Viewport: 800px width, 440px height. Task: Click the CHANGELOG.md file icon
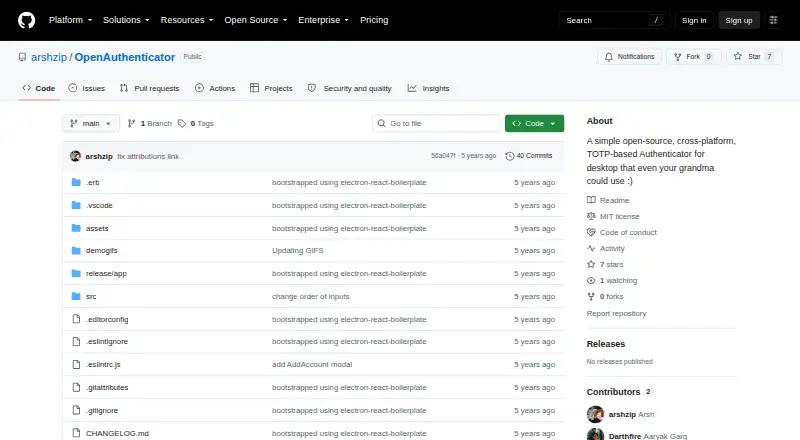[x=76, y=433]
